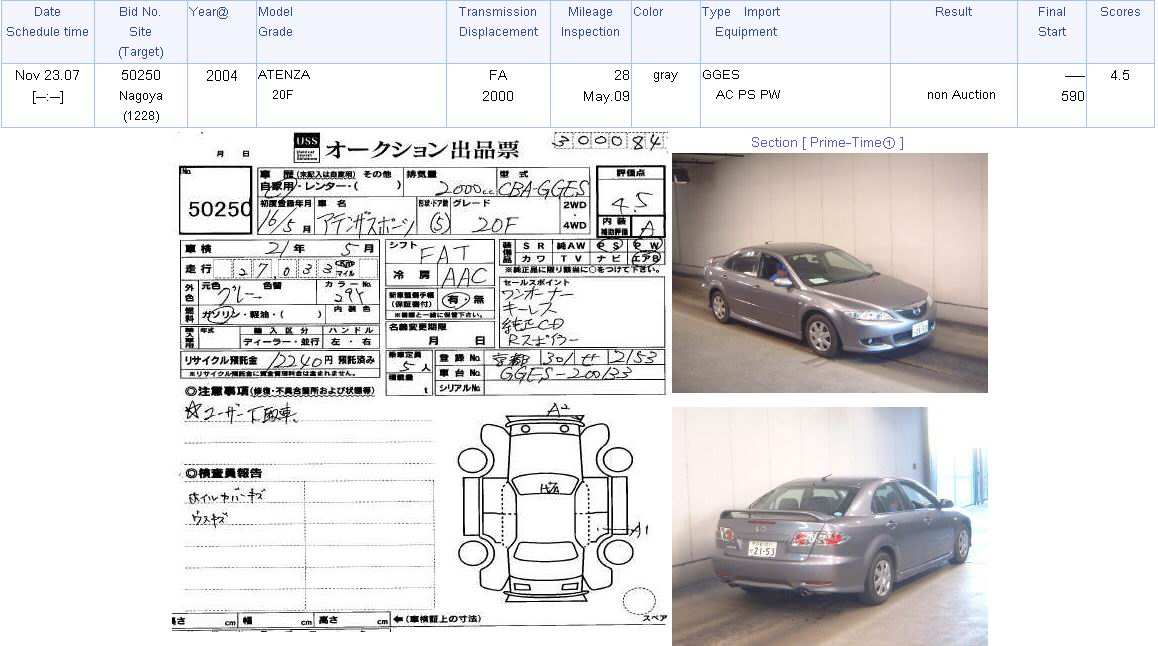Click the 2000 displacement value
1158x646 pixels.
pos(498,96)
